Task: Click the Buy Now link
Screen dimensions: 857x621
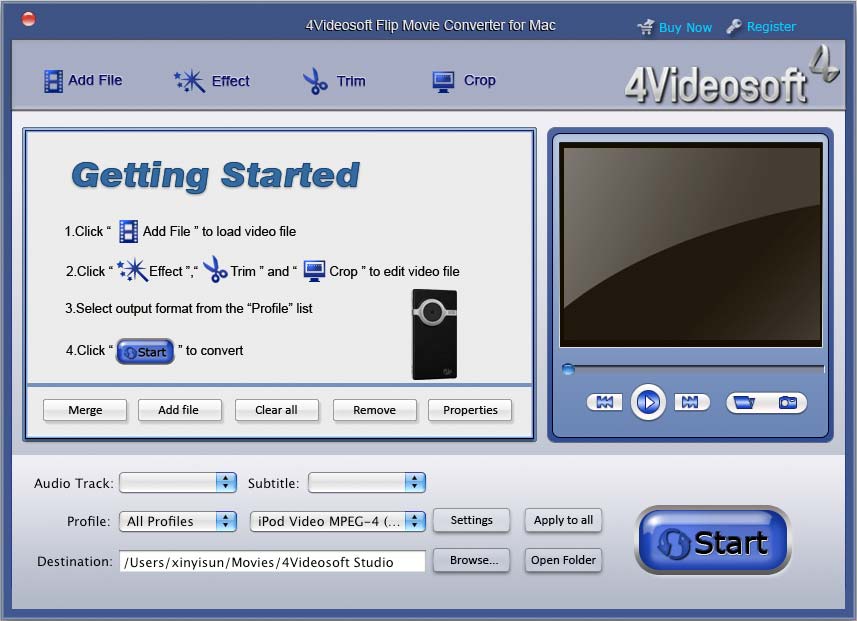Action: 684,27
